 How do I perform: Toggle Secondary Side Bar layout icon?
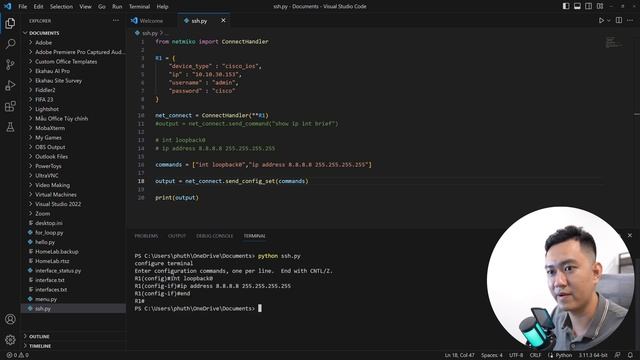(x=588, y=7)
